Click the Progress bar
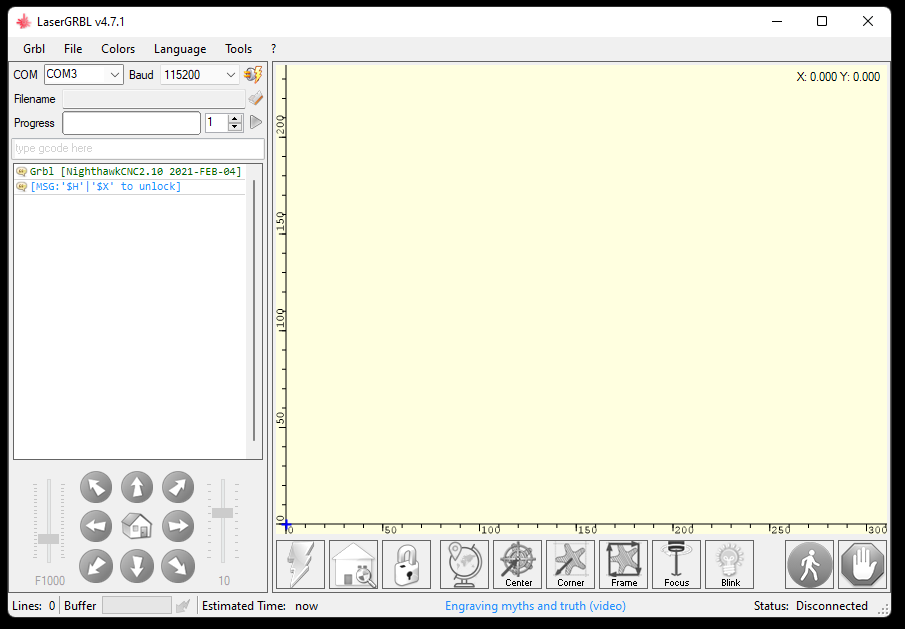 click(x=132, y=123)
